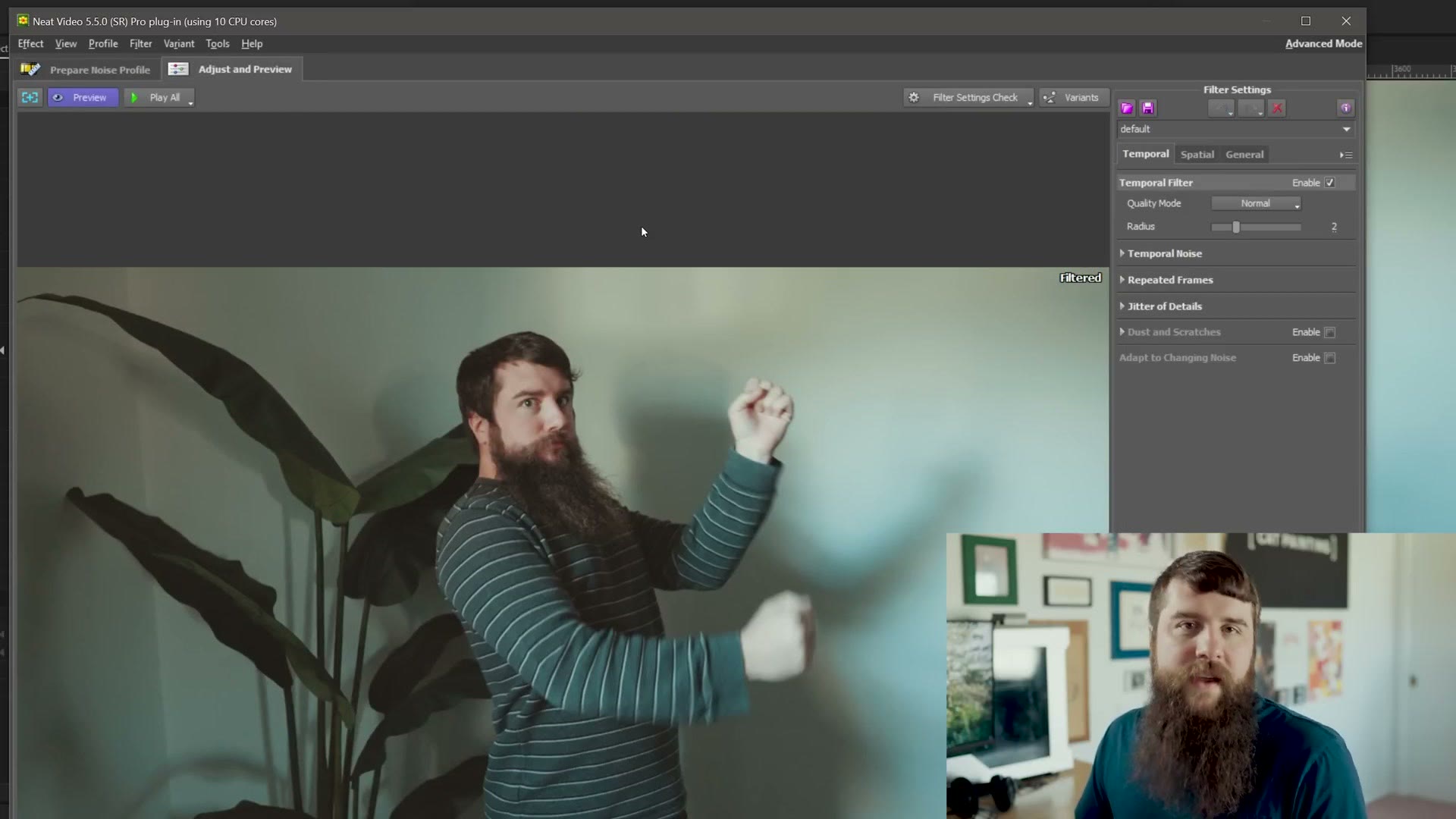Click the Filtered label on the preview
Image resolution: width=1456 pixels, height=819 pixels.
point(1080,278)
